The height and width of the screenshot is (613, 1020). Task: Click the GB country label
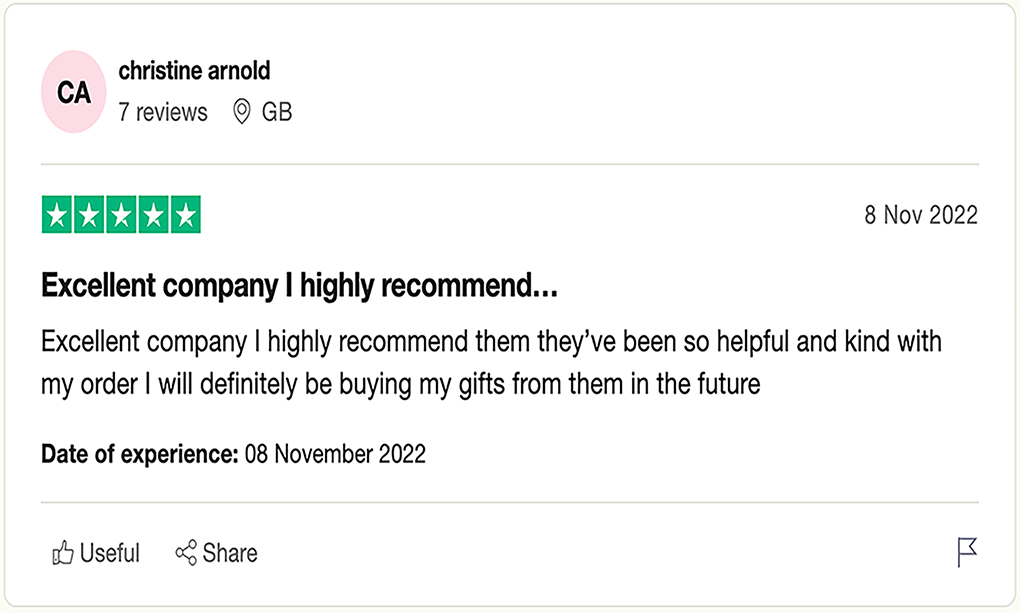click(x=277, y=112)
